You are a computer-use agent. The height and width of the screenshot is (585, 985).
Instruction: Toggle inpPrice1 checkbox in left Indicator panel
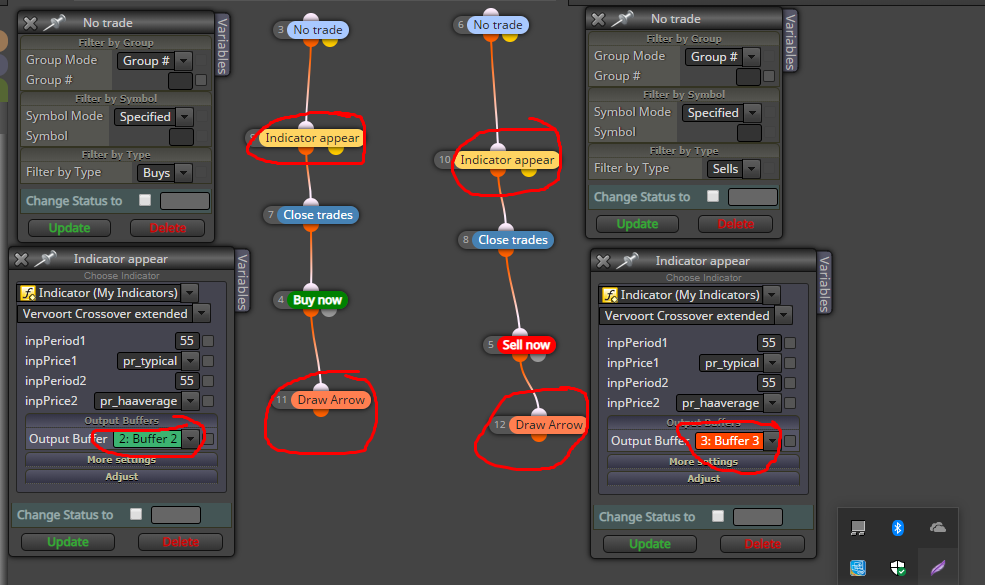pos(208,361)
